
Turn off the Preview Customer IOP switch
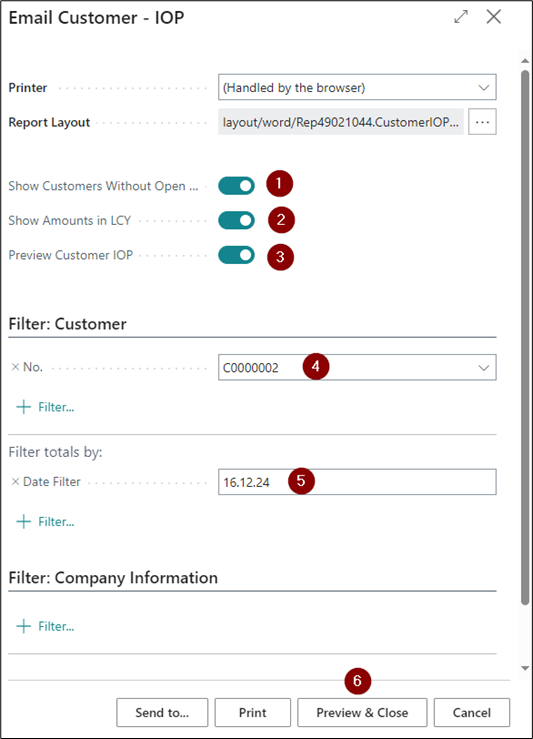coord(236,255)
